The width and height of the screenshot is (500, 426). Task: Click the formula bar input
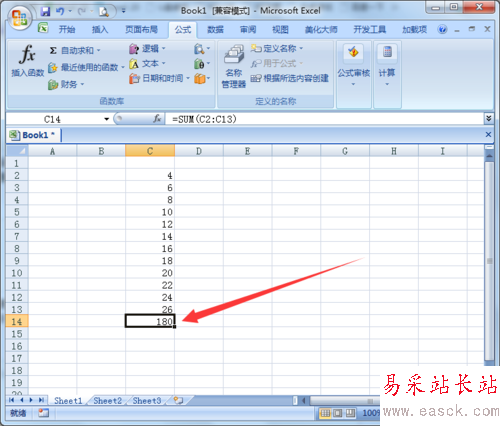(325, 119)
